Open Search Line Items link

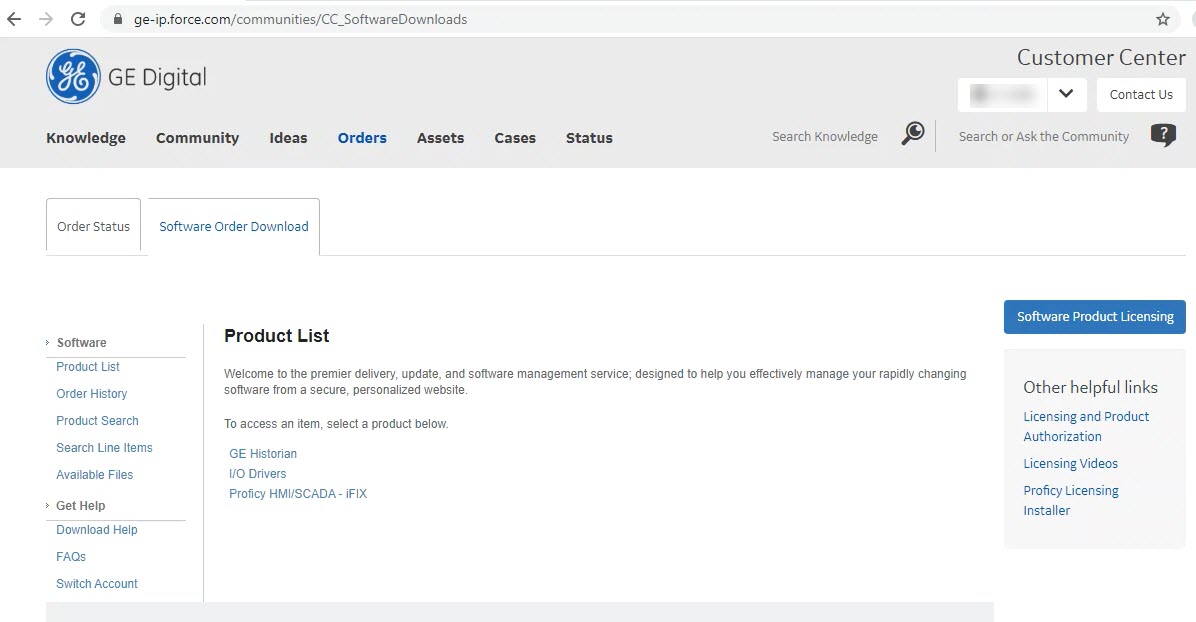click(x=104, y=448)
